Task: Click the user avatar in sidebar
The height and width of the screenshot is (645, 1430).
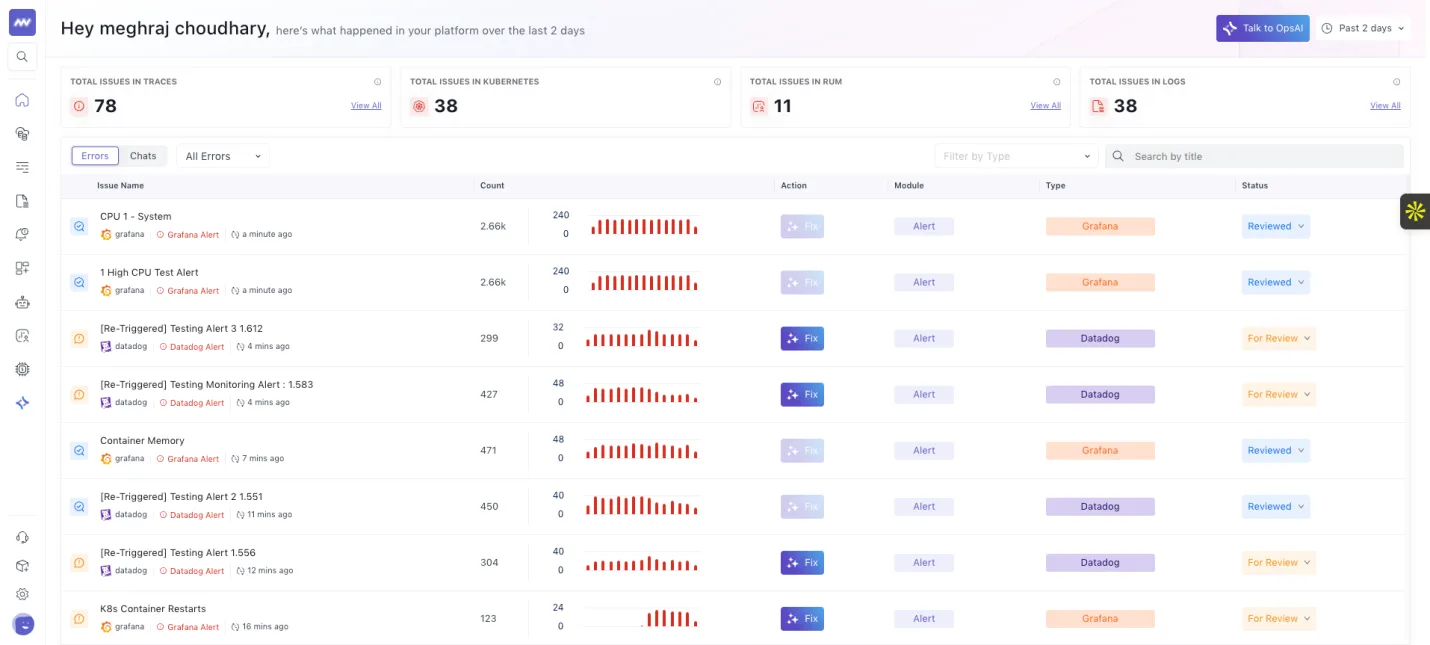Action: point(23,624)
